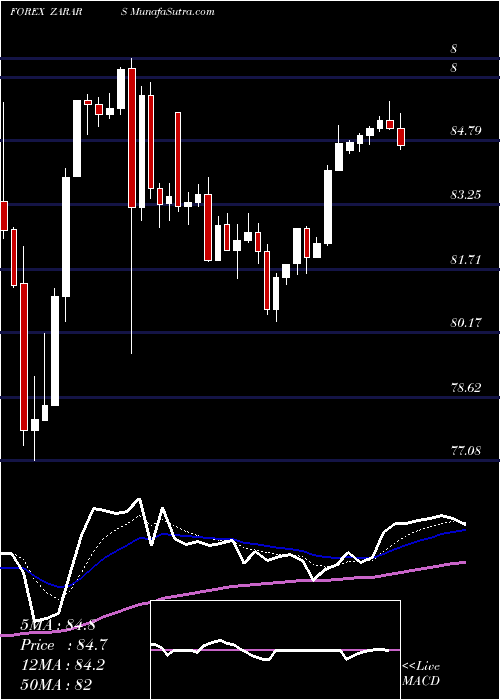Click the 'Price : 84.7' value text

(x=64, y=645)
